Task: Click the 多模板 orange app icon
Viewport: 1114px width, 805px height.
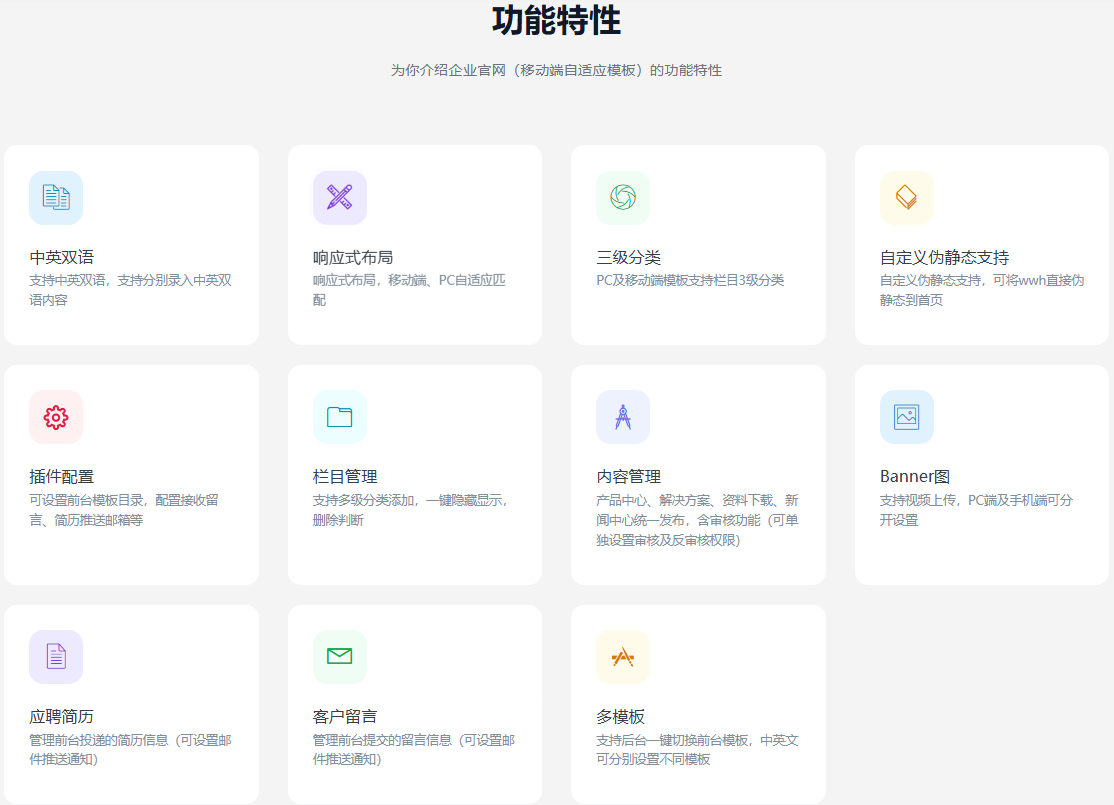Action: (623, 657)
